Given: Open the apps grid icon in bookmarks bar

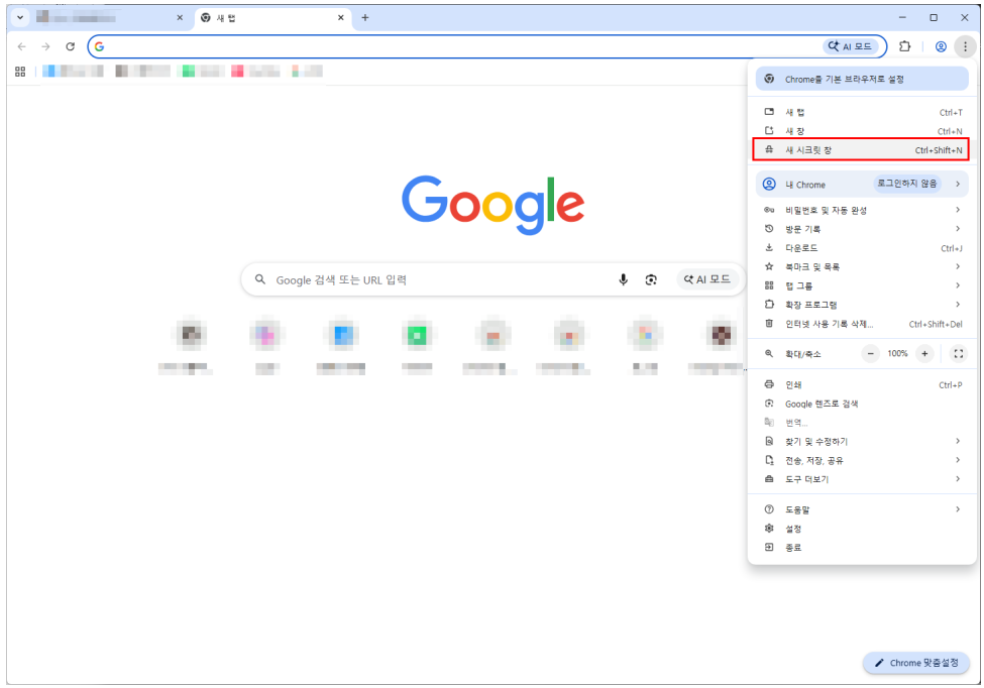Looking at the screenshot, I should 20,71.
